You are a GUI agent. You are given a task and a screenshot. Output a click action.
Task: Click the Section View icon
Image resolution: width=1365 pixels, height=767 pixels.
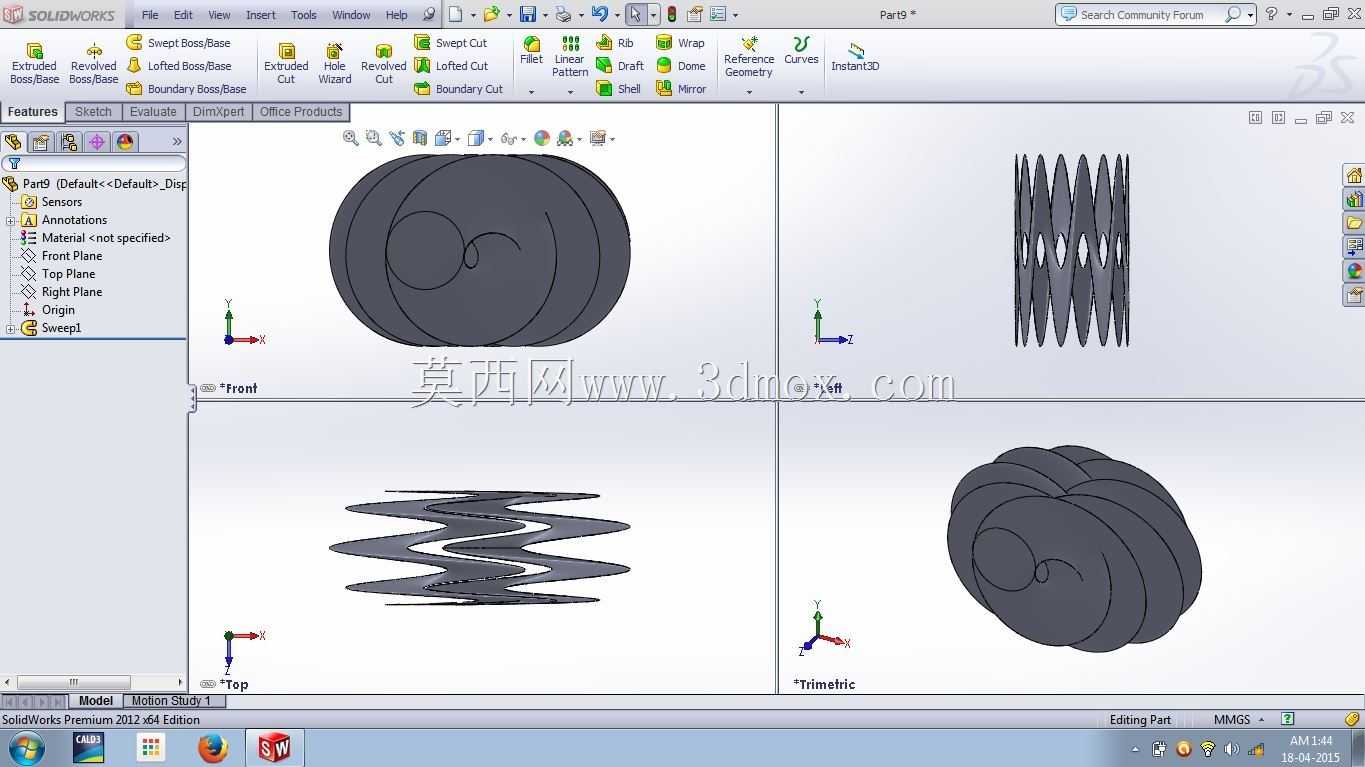(420, 138)
